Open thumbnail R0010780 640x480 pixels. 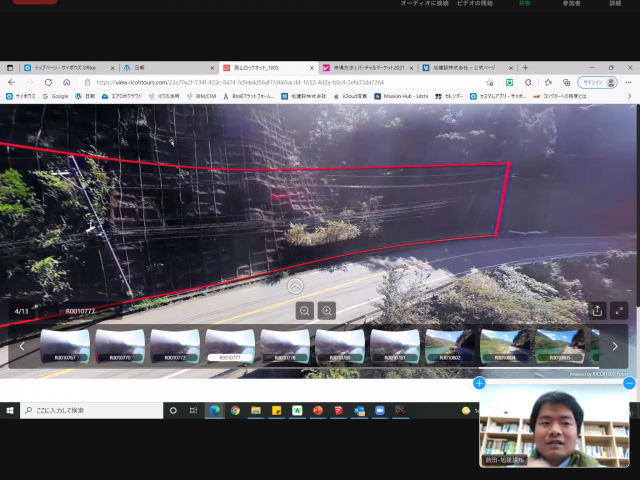340,346
